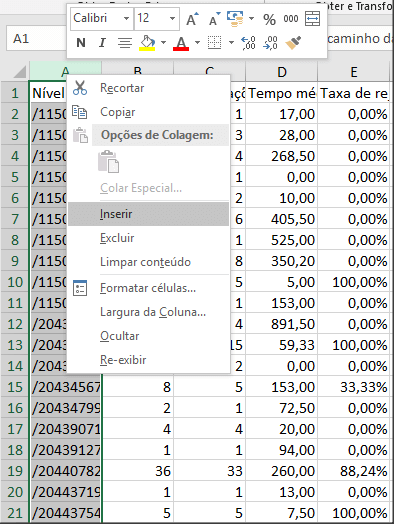Click cell with value 36

pyautogui.click(x=138, y=471)
